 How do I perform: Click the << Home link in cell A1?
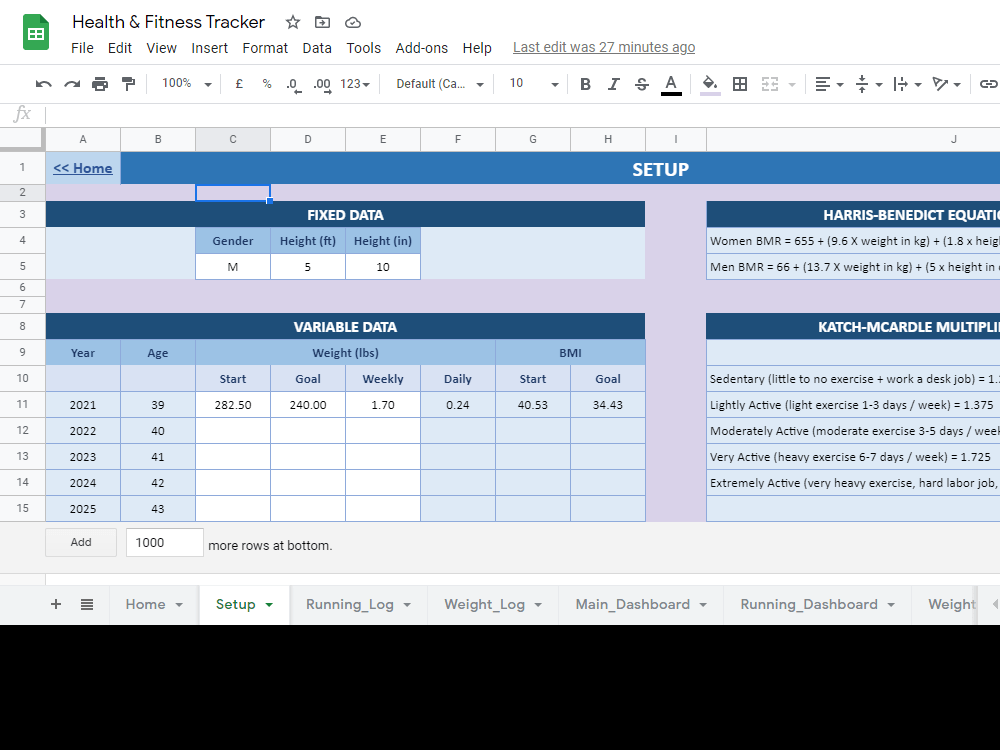(82, 167)
